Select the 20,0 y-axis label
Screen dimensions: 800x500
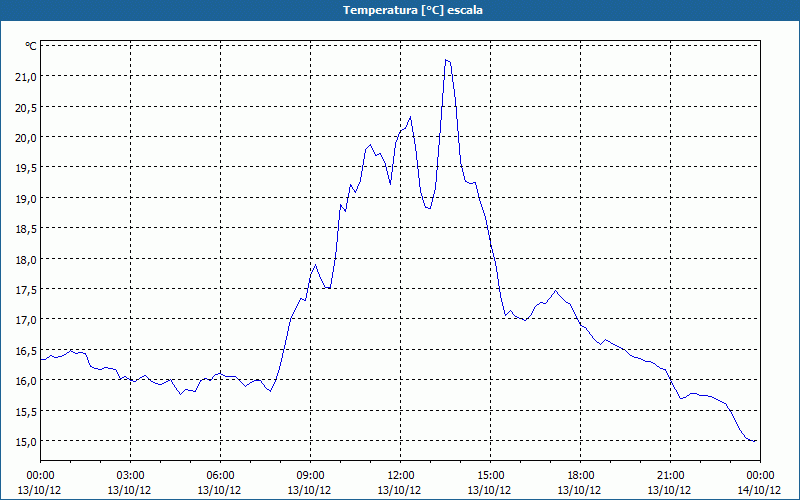27,137
